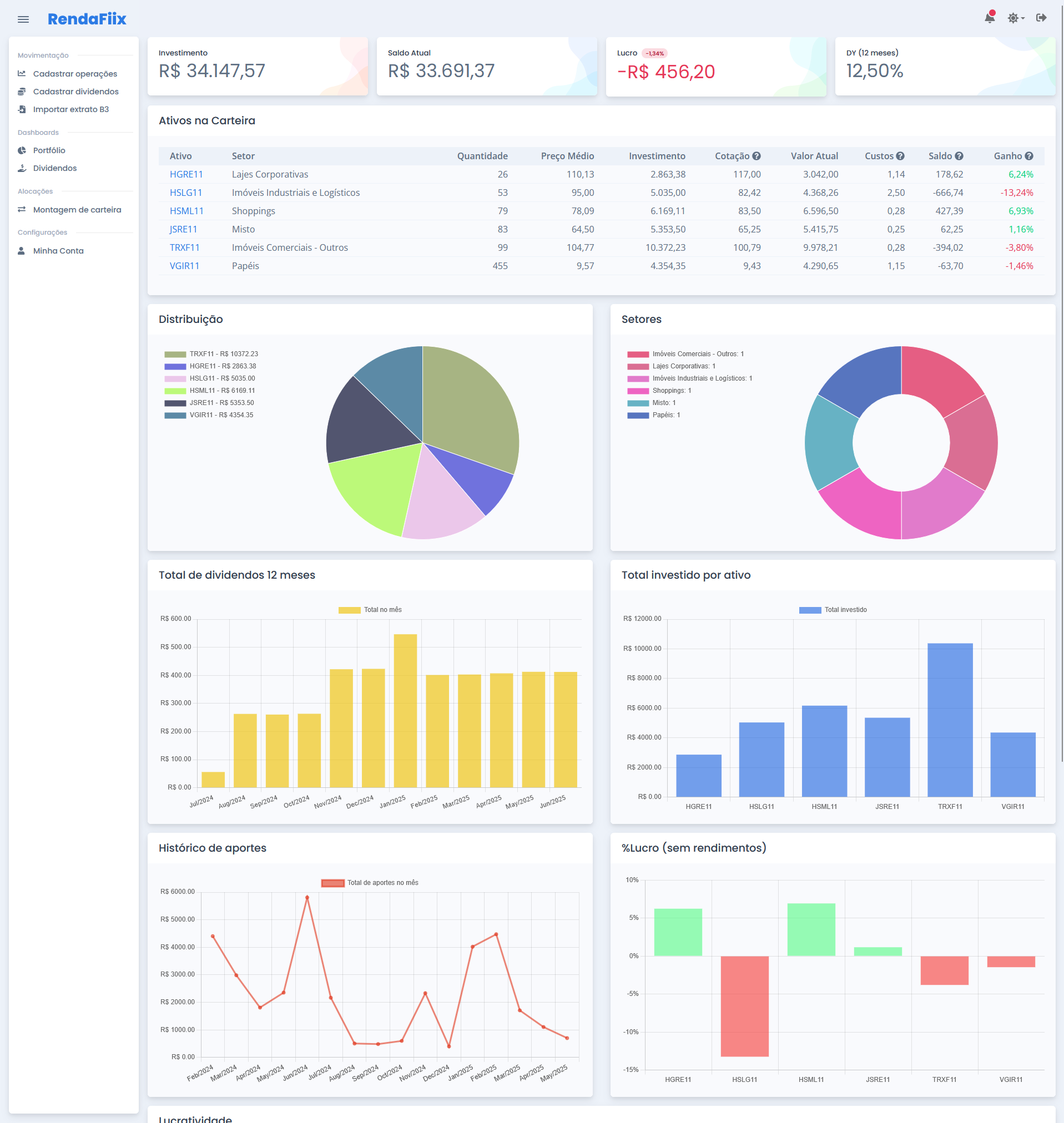
Task: Click the Custos help question icon
Action: pos(900,156)
